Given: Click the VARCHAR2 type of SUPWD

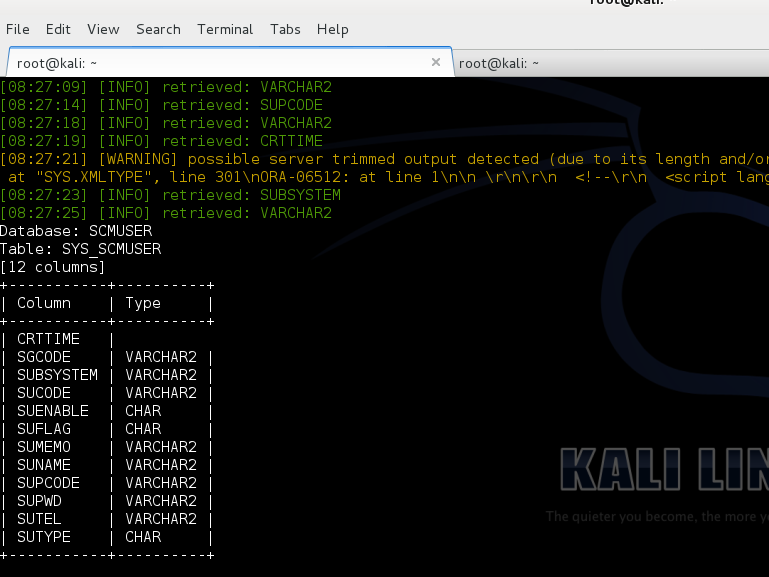Looking at the screenshot, I should coord(161,502).
